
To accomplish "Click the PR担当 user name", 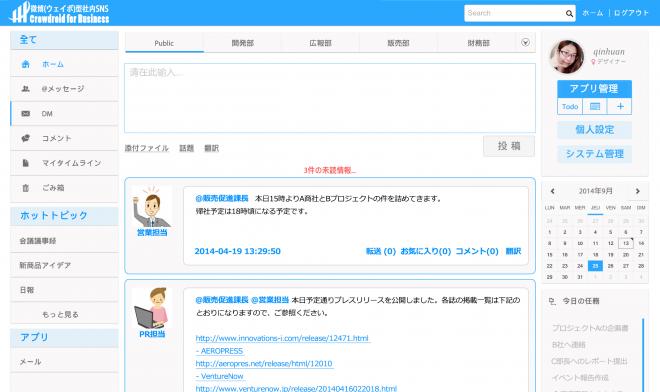I will (x=152, y=334).
